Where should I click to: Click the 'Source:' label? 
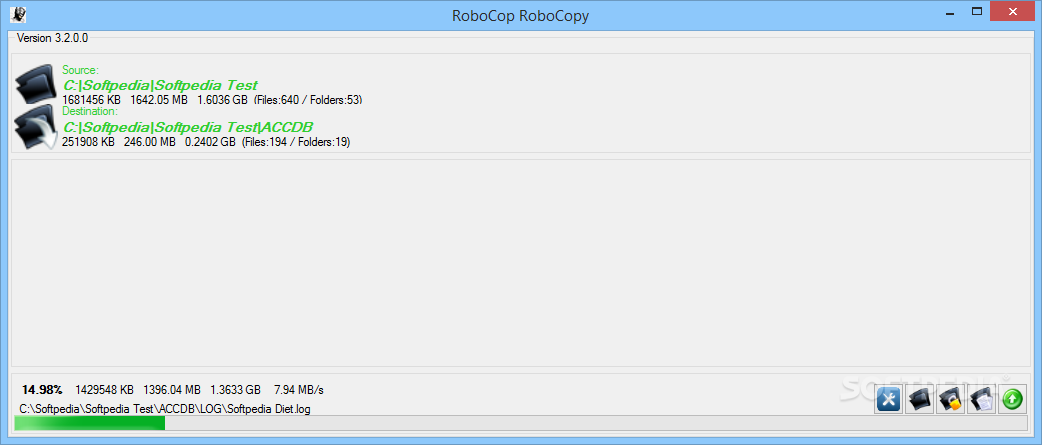pos(80,70)
